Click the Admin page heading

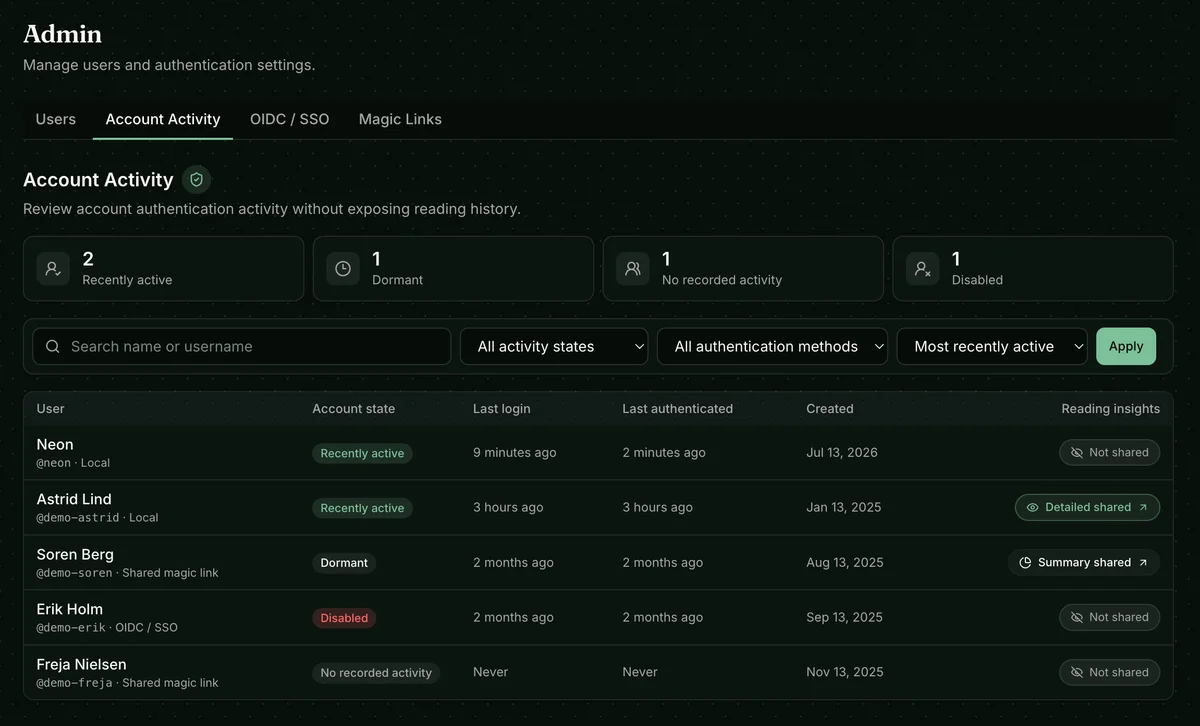click(62, 34)
